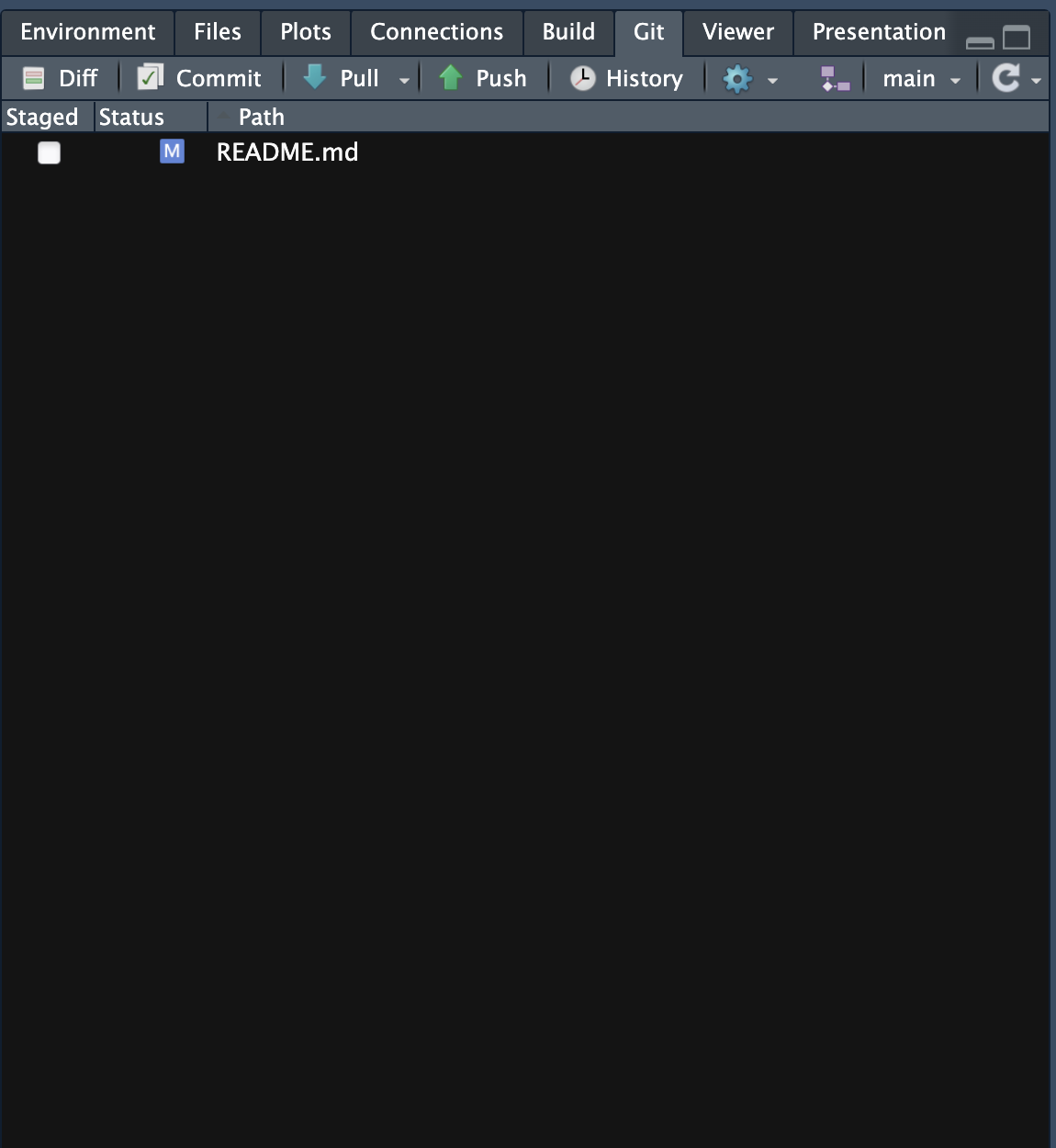Expand the Pull options dropdown arrow
The height and width of the screenshot is (1148, 1056).
[404, 81]
